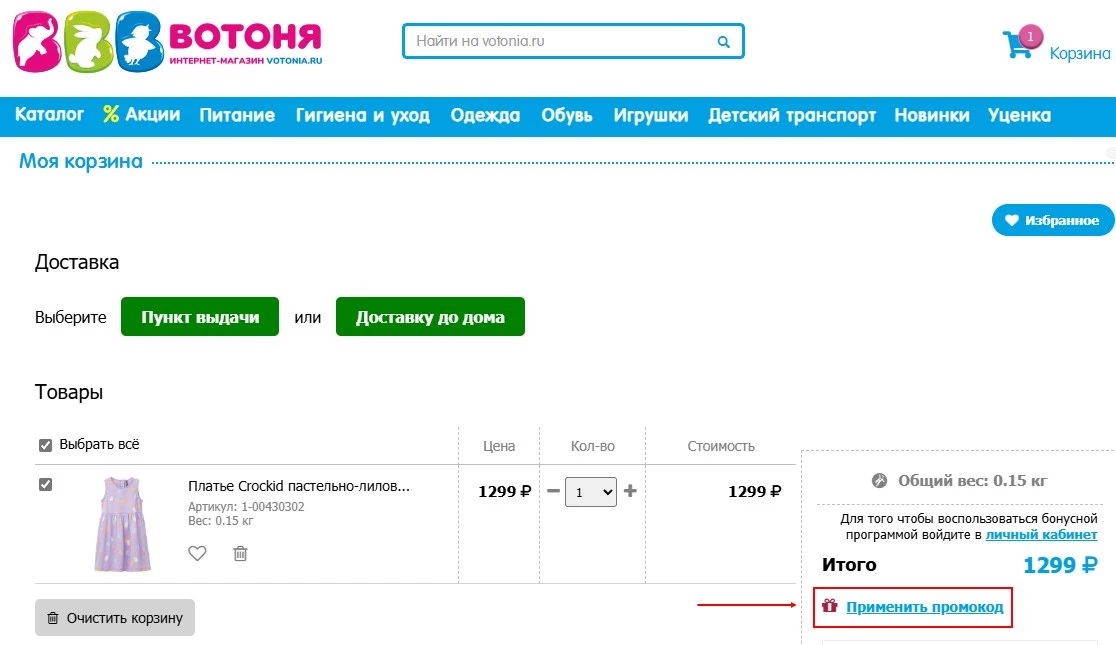This screenshot has width=1116, height=645.
Task: Click the trash icon to remove the dress
Action: tap(240, 553)
